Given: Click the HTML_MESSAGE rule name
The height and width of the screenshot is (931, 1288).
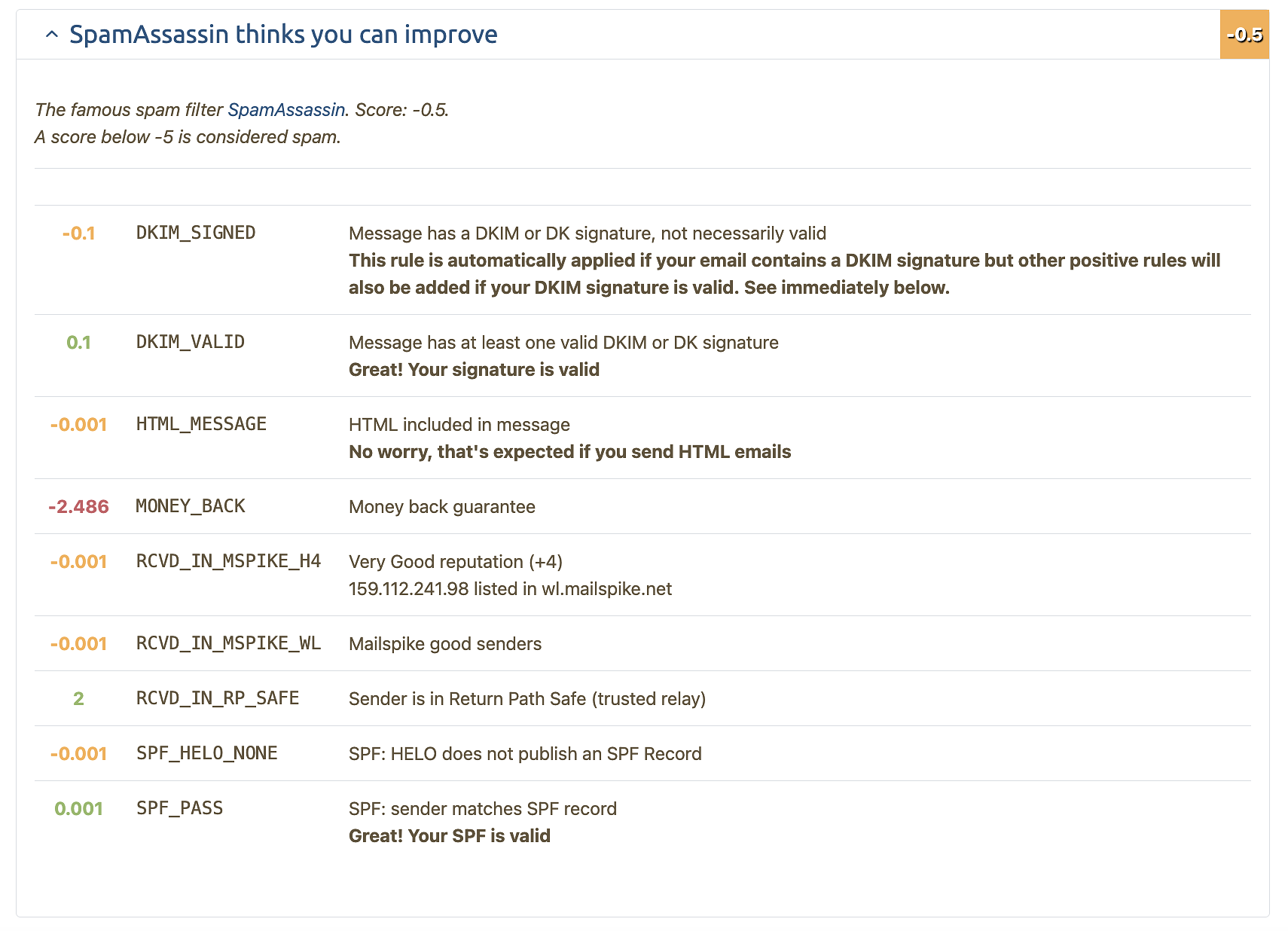Looking at the screenshot, I should [x=201, y=424].
